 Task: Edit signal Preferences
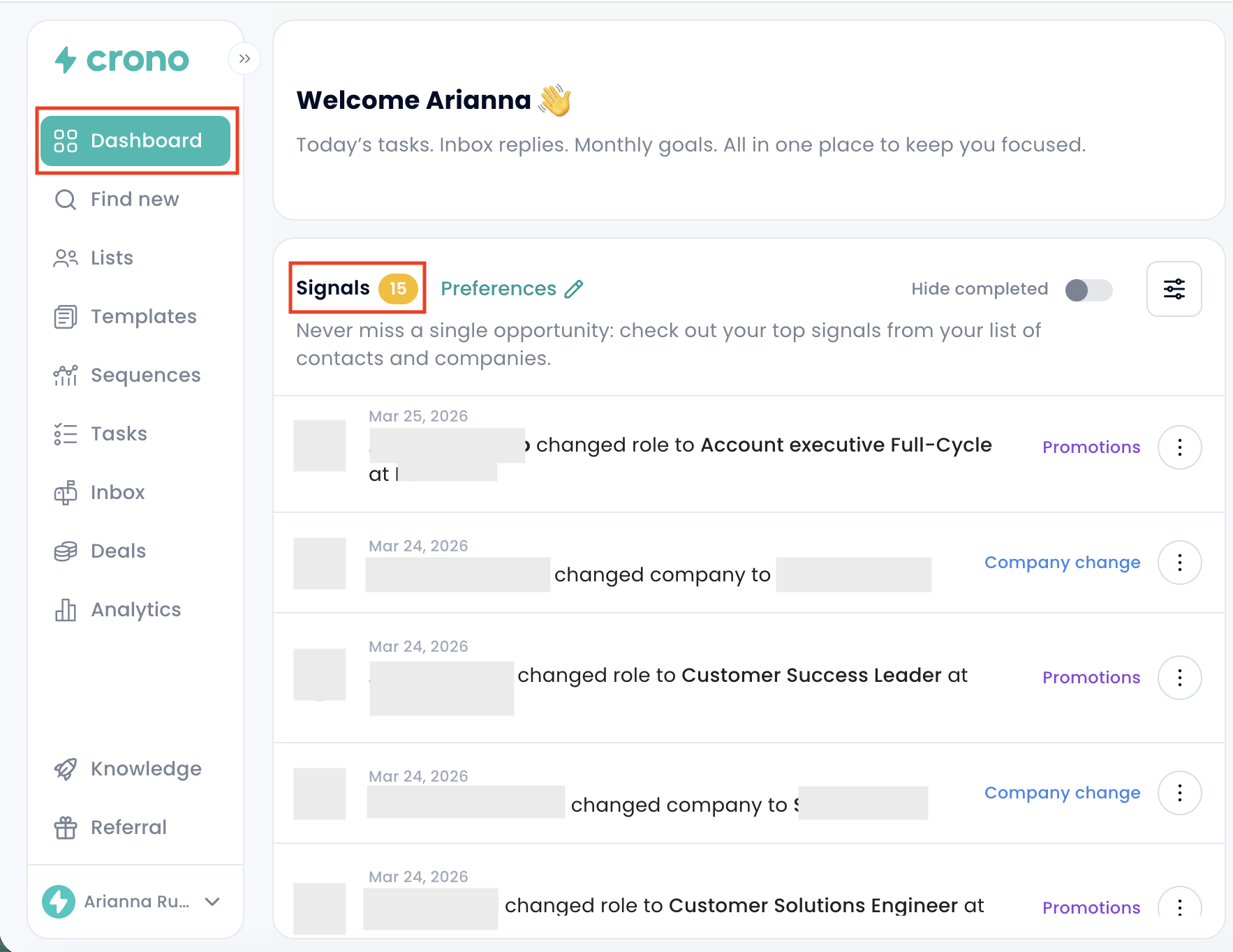click(x=512, y=289)
